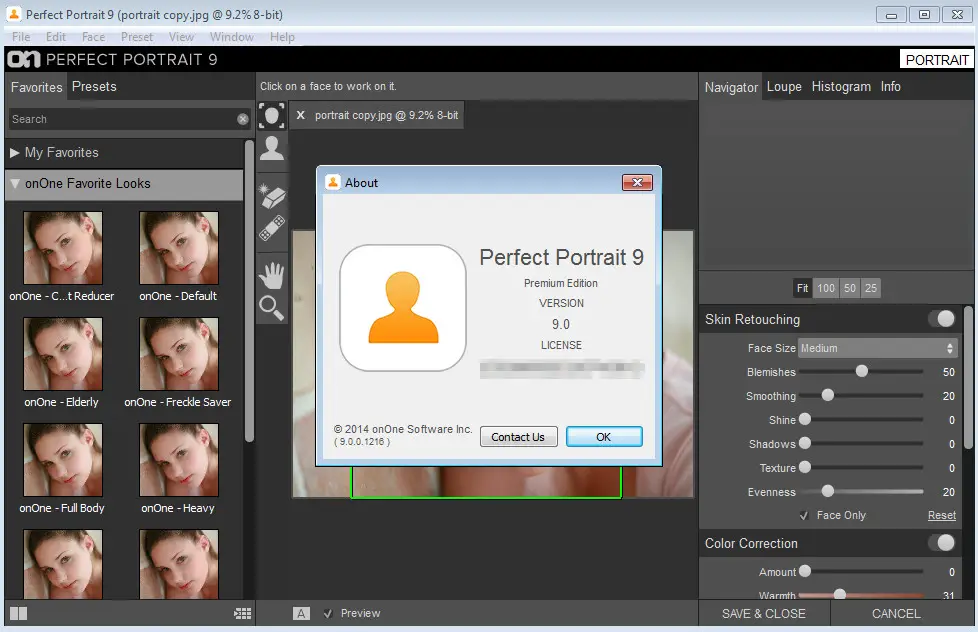Switch to the Favorites tab
Viewport: 978px width, 632px height.
(x=36, y=87)
